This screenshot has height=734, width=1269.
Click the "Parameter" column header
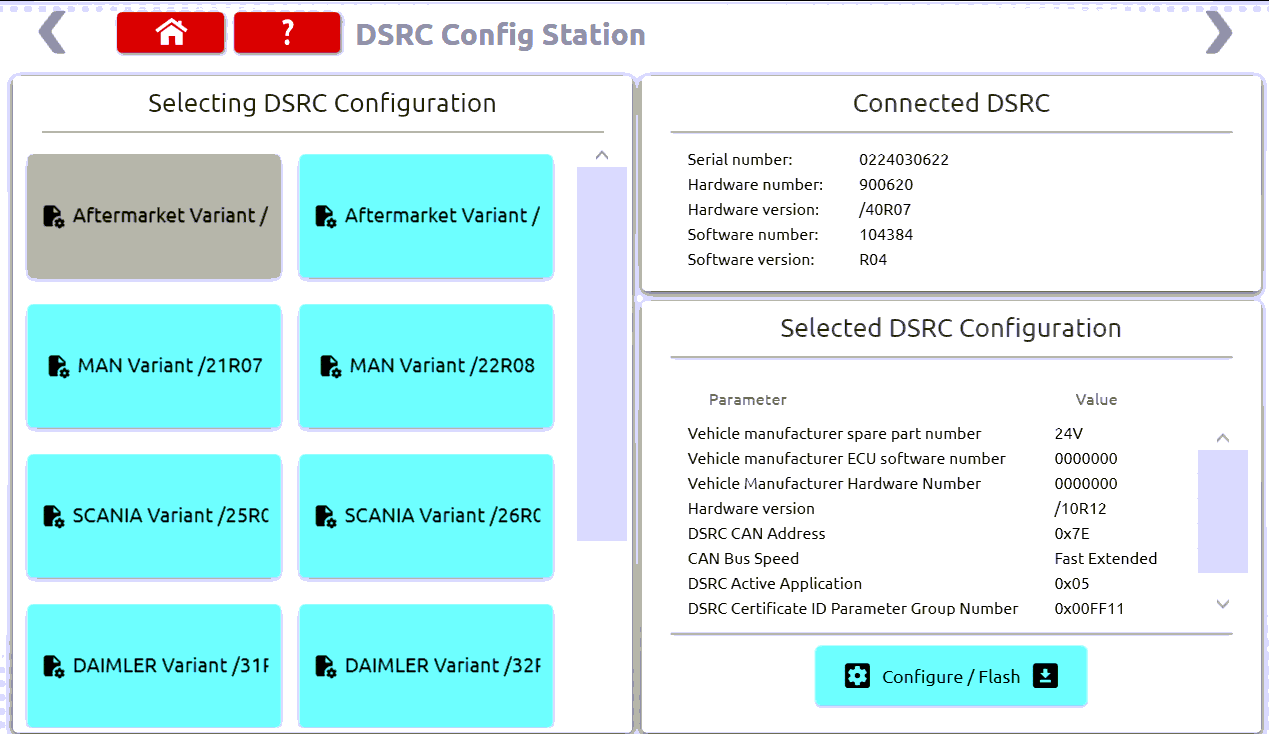[x=748, y=400]
